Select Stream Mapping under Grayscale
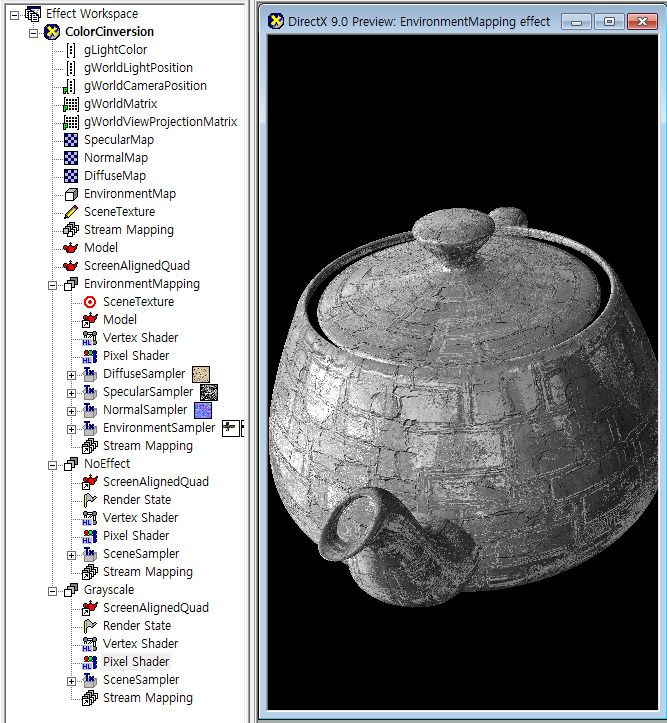This screenshot has height=723, width=667. coord(148,698)
